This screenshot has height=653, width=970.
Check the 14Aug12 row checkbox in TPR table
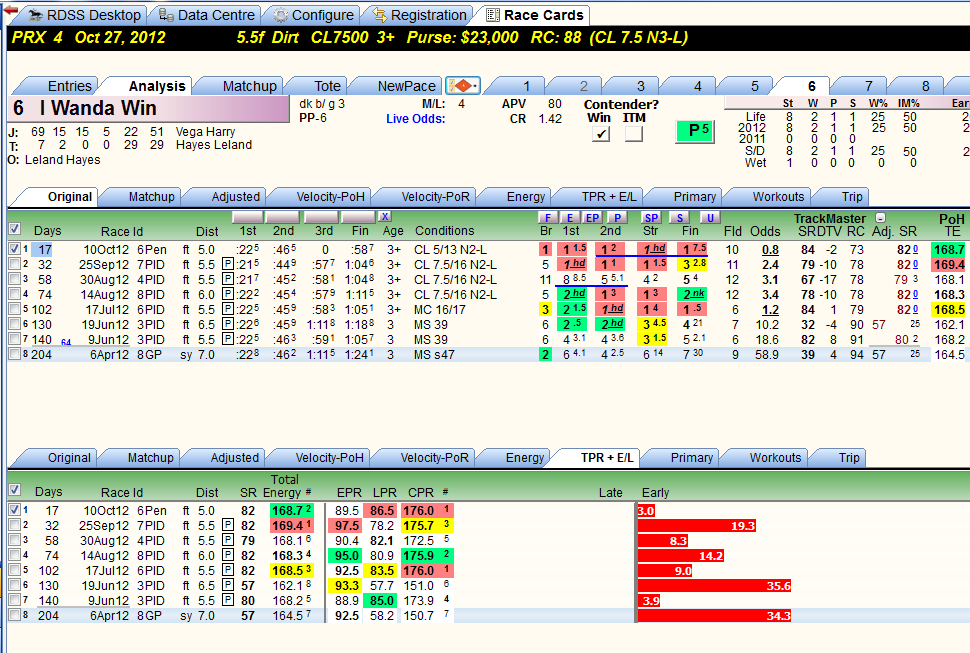pyautogui.click(x=15, y=555)
